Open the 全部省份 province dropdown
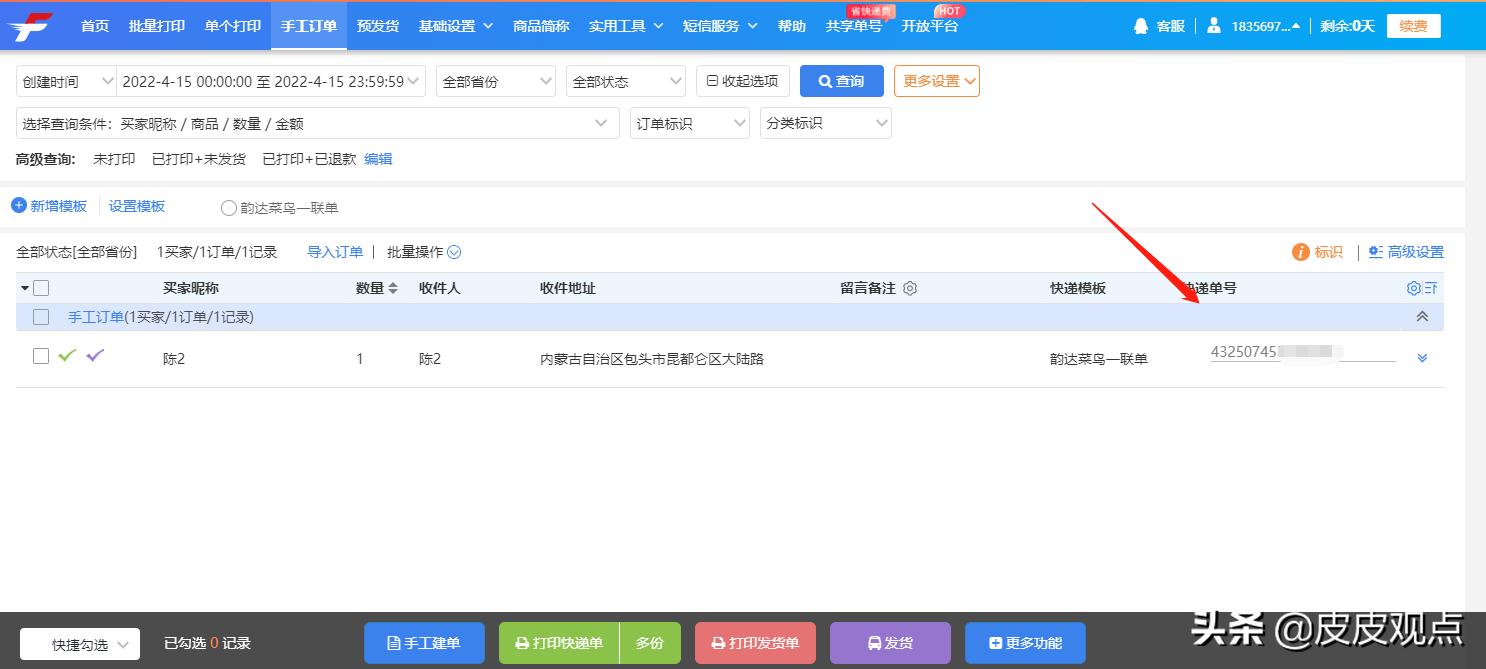Screen dimensions: 1486x669 pyautogui.click(x=495, y=80)
